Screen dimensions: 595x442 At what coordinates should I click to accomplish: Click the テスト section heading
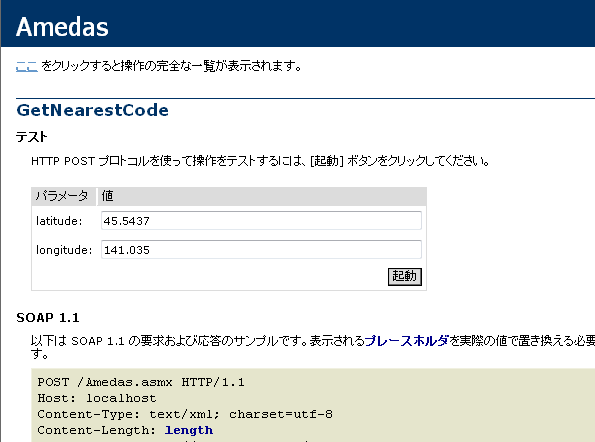(x=32, y=137)
